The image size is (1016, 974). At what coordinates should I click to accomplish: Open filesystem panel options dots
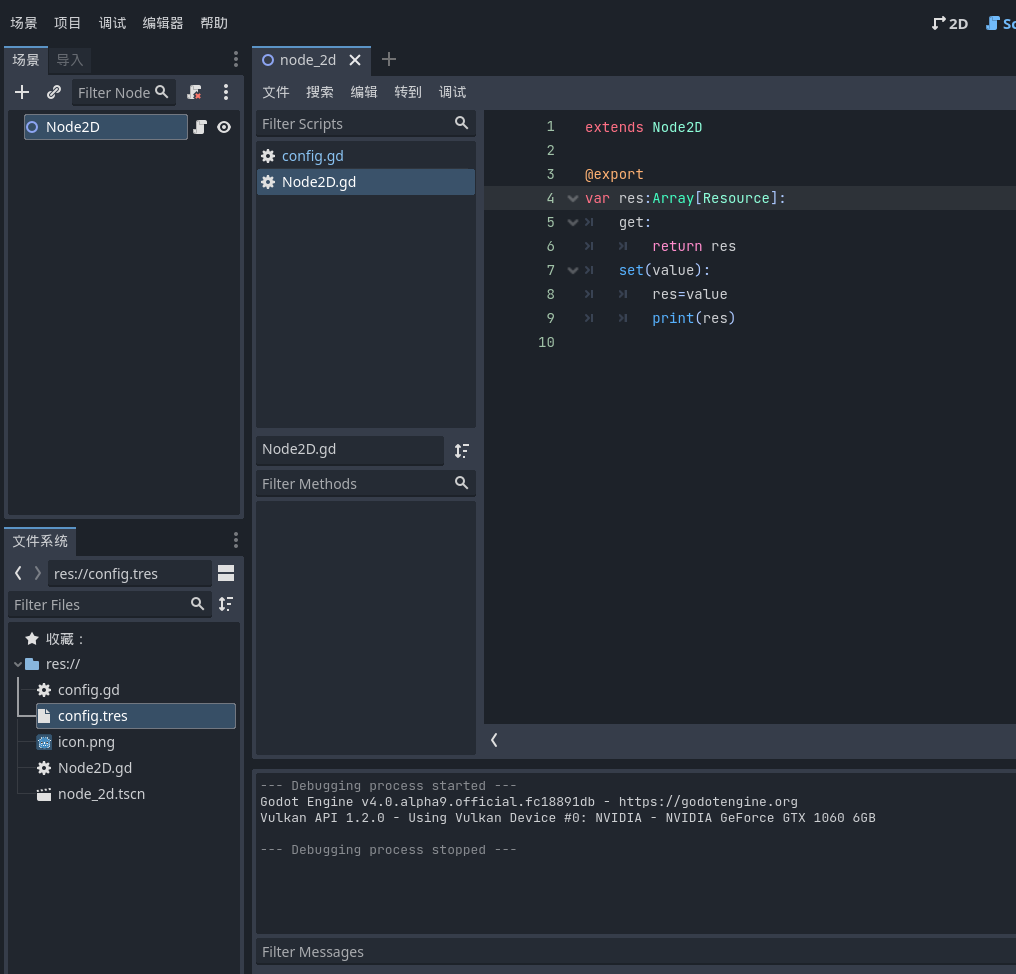(x=236, y=540)
